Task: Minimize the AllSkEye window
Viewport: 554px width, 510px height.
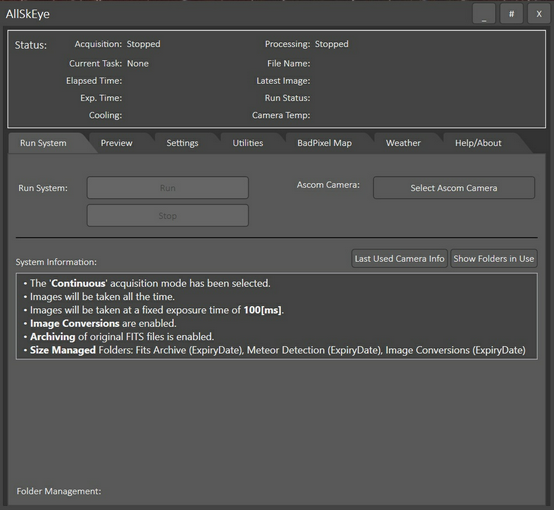Action: (x=484, y=14)
